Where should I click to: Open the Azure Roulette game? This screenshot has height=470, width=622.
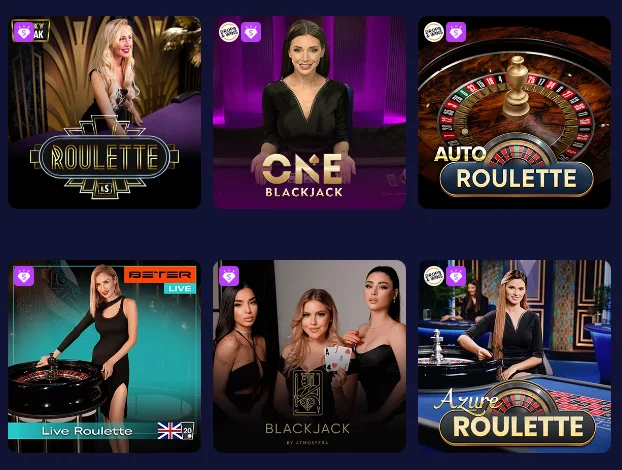coord(514,356)
